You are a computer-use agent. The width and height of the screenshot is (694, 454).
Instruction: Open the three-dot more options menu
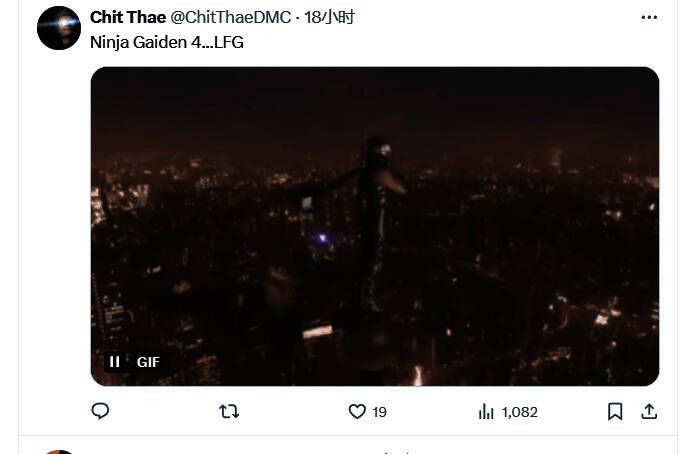(649, 18)
